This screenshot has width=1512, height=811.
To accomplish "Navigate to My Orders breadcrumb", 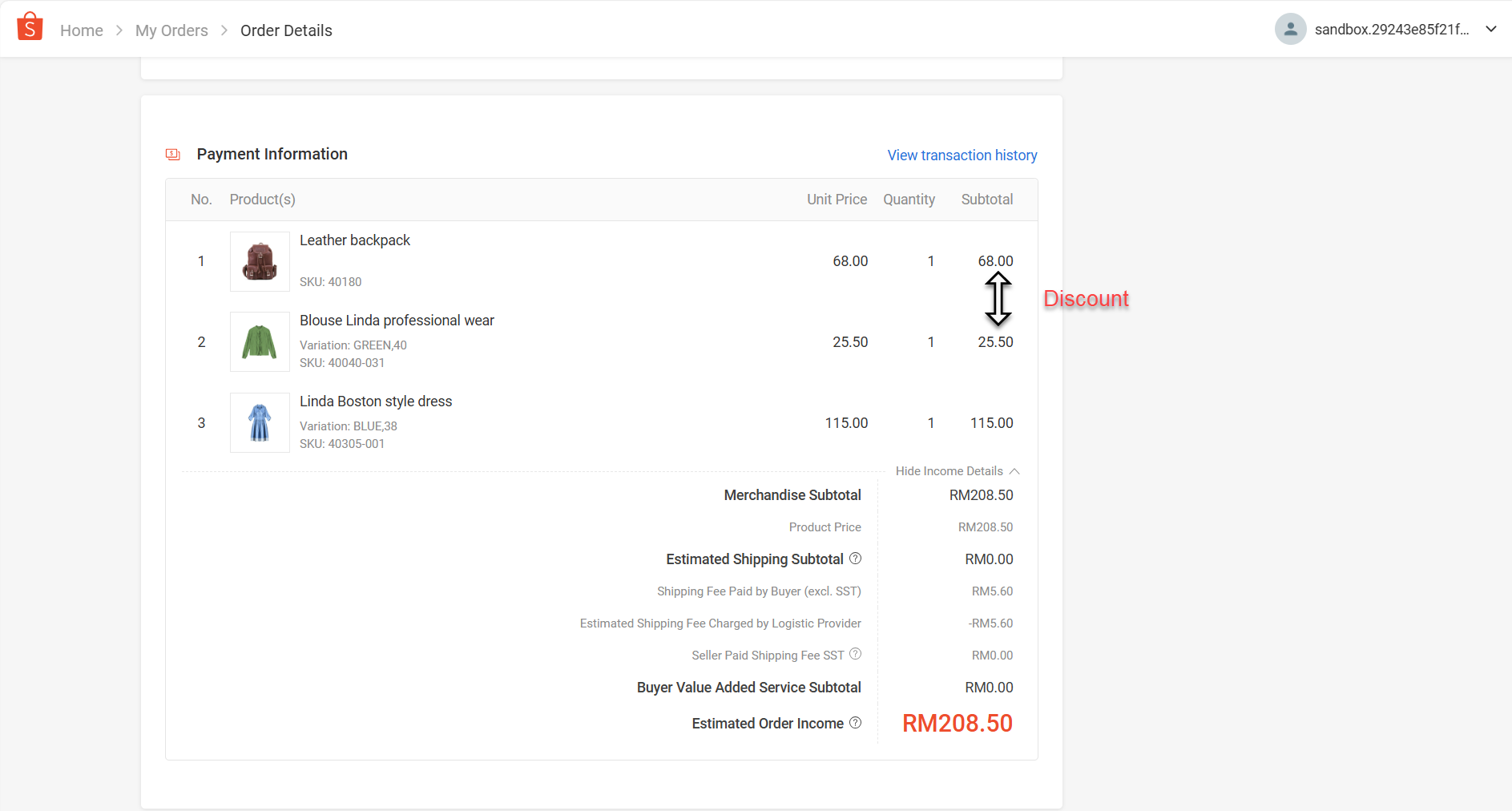I will (171, 30).
